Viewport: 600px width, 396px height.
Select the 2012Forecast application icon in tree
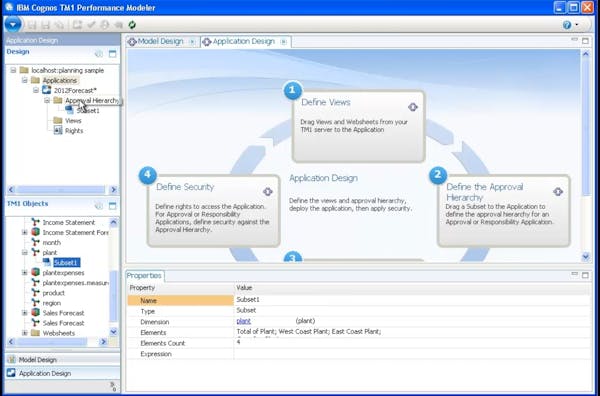point(47,90)
